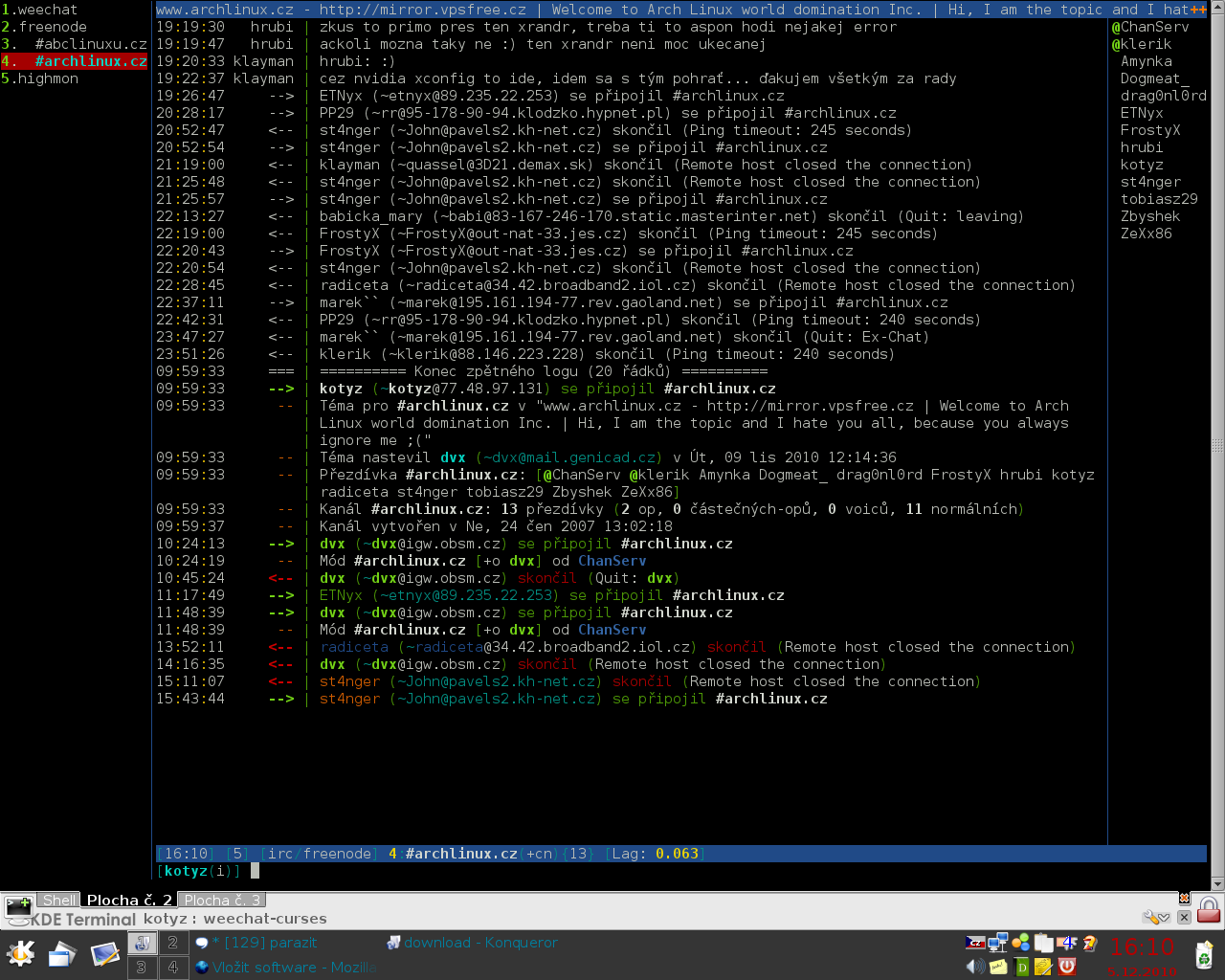
Task: Click the http://mirror.vpsfree.cz URL in title bar
Action: point(422,10)
